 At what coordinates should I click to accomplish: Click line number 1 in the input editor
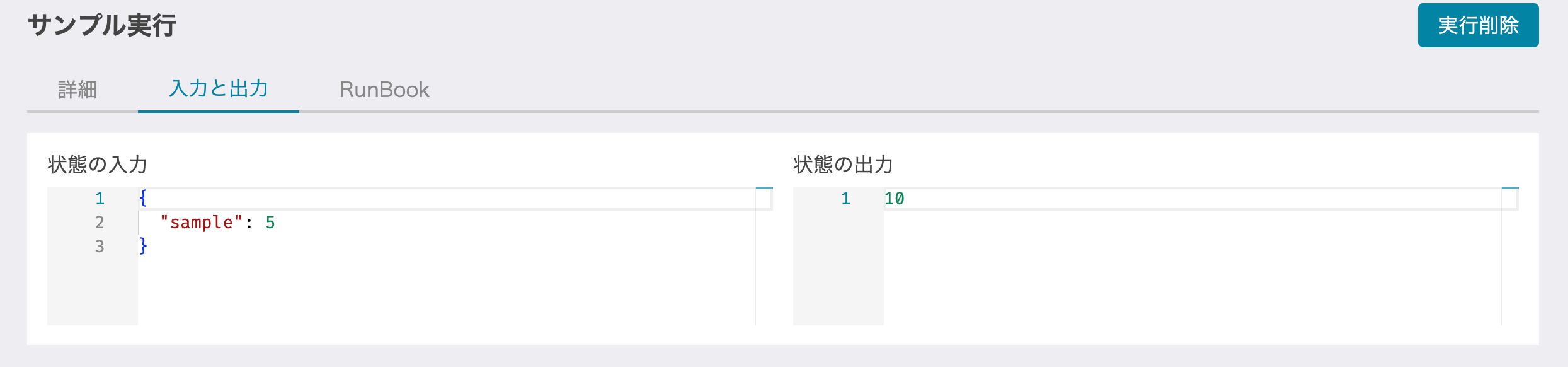click(99, 199)
